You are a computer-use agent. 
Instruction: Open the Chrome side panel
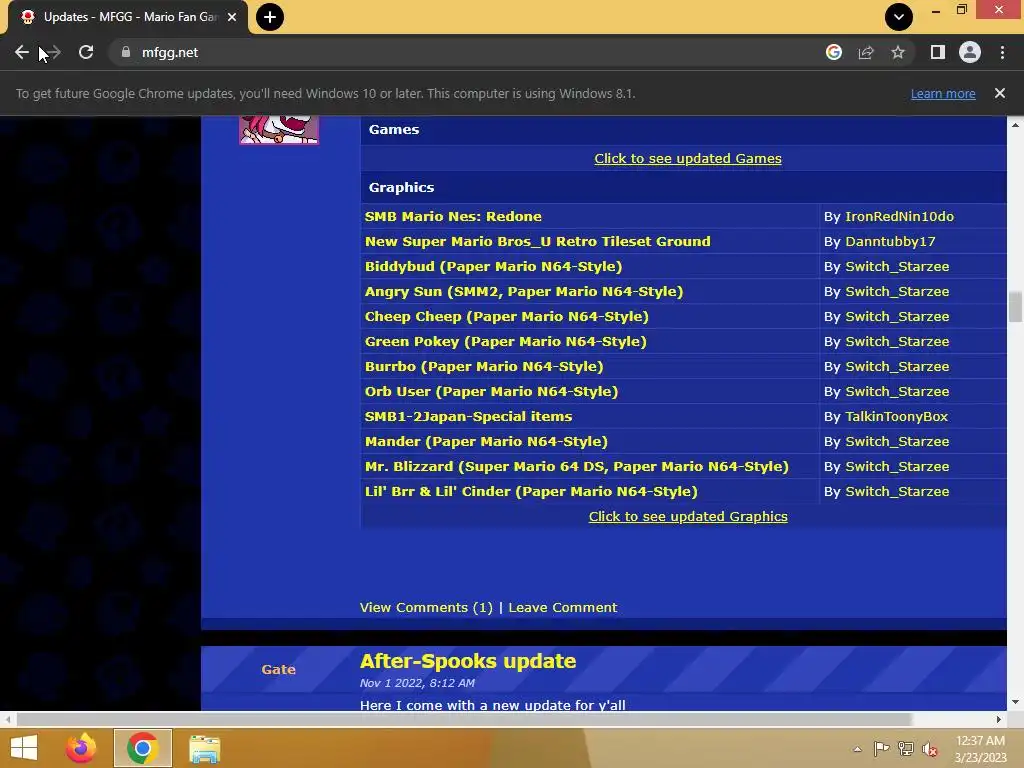[938, 52]
